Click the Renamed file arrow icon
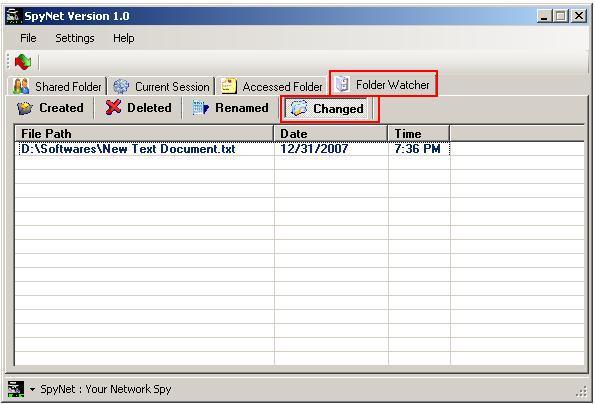Viewport: 595px width, 404px height. click(x=200, y=108)
